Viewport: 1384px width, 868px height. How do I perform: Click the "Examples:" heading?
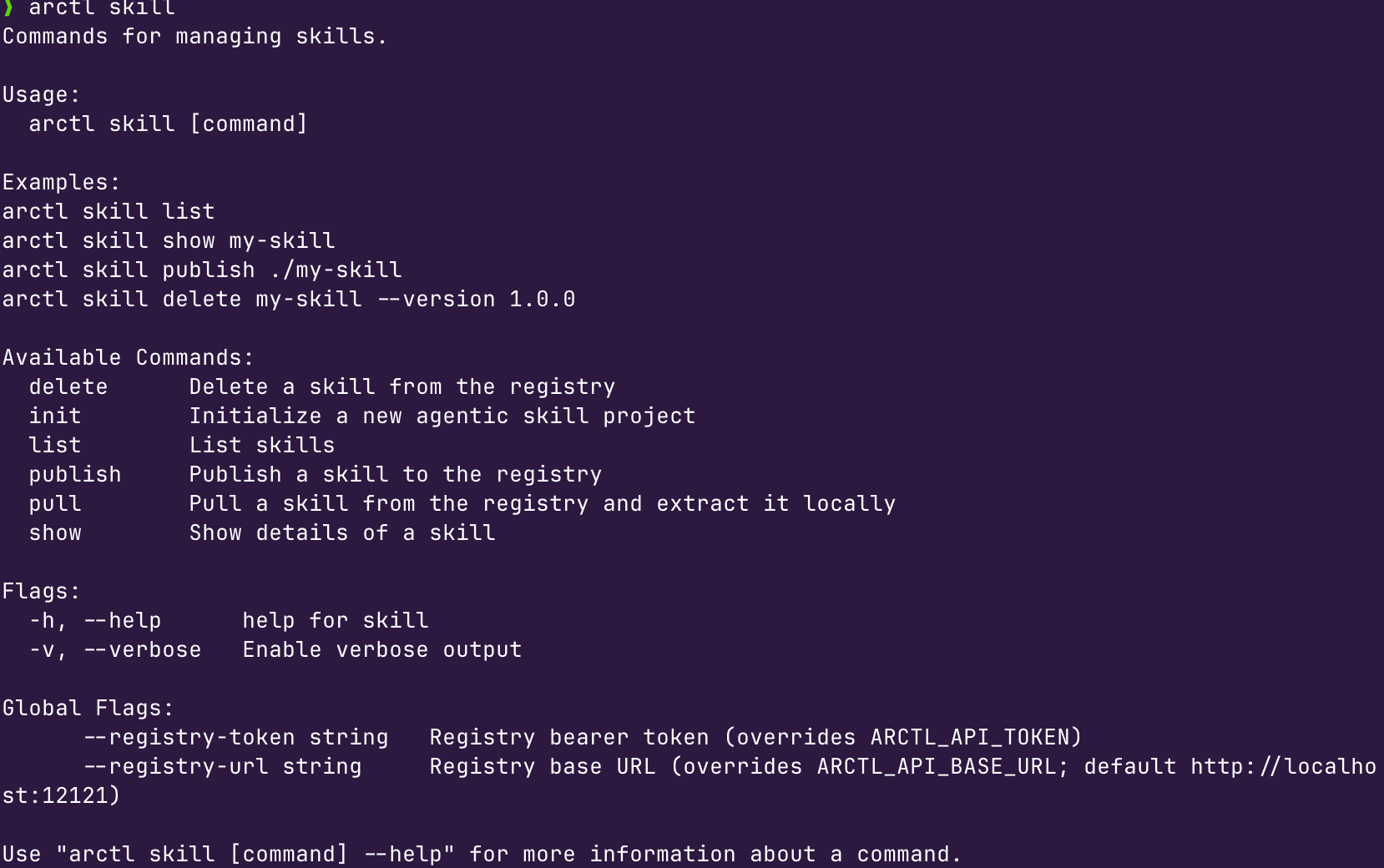tap(62, 183)
